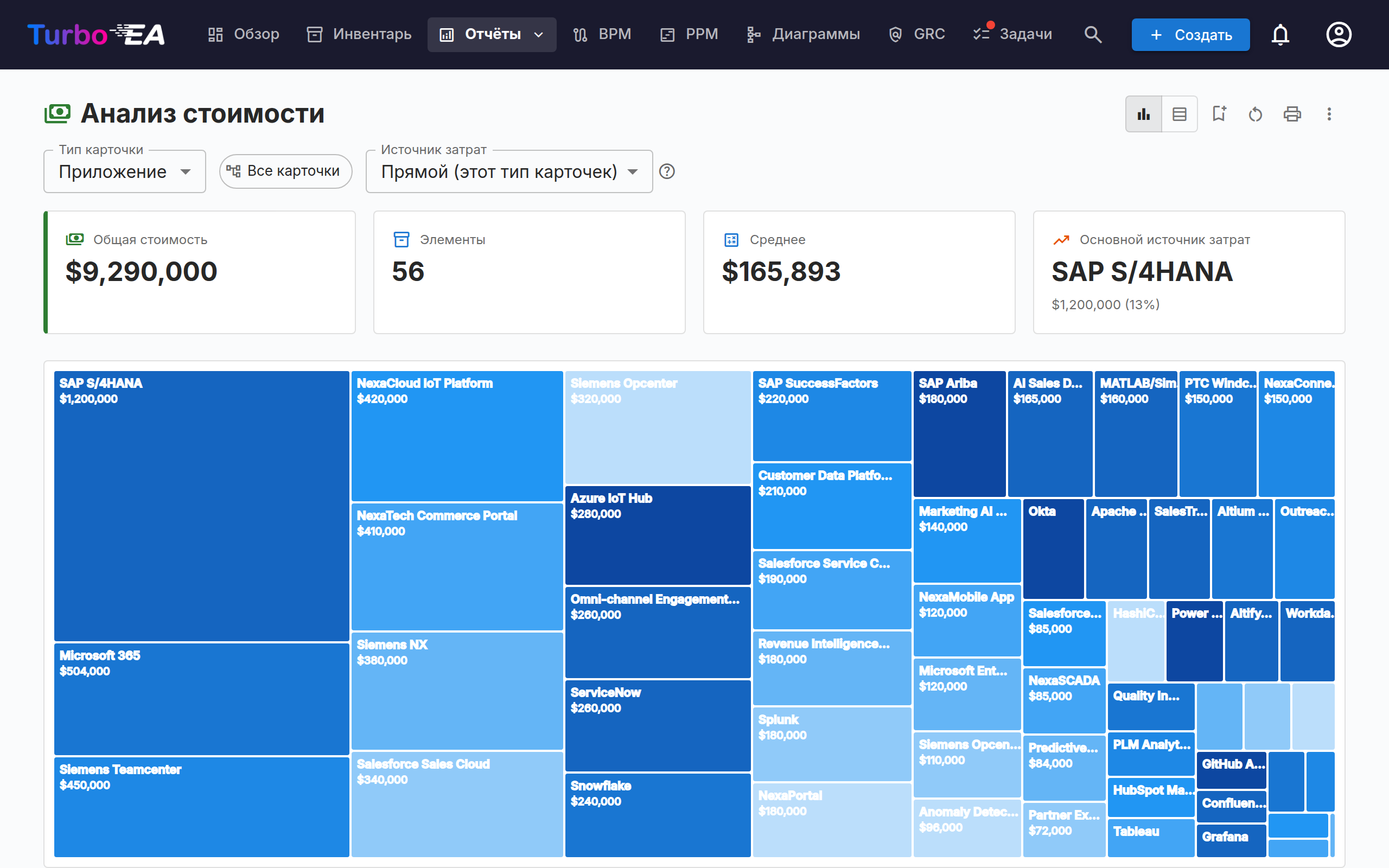Click the cost source help icon
This screenshot has width=1389, height=868.
pos(667,171)
